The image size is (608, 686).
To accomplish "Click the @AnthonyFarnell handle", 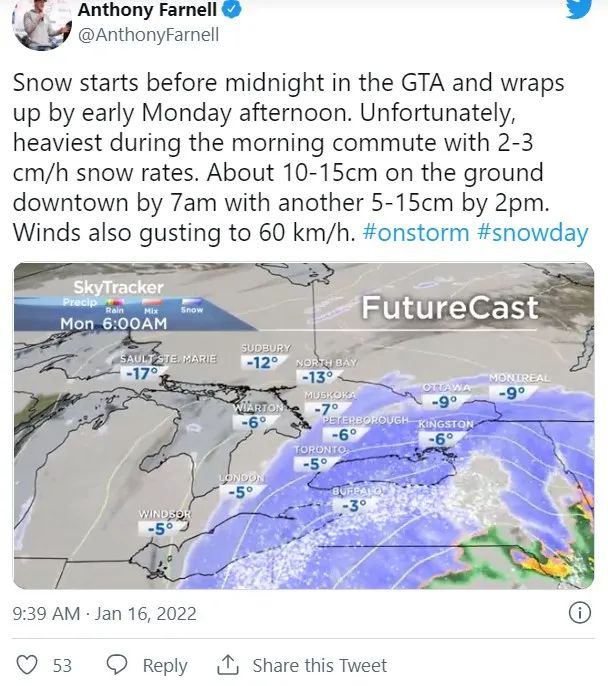I will 148,35.
